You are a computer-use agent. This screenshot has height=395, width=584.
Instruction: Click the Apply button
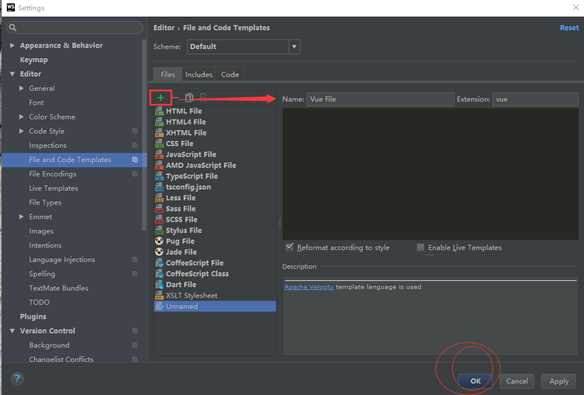pyautogui.click(x=559, y=381)
